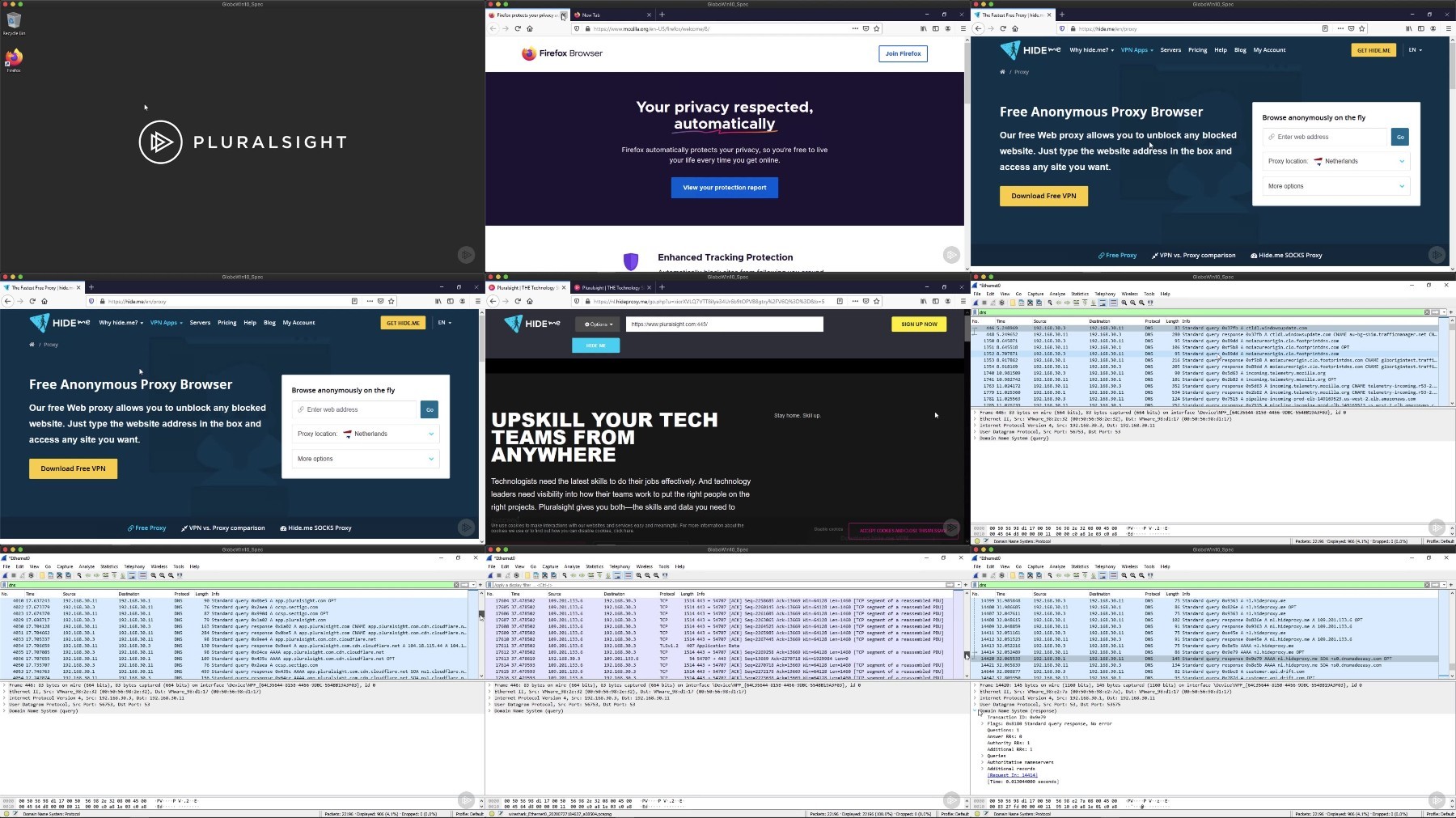The width and height of the screenshot is (1456, 818).
Task: Open the Recycle Bin desktop icon
Action: (x=14, y=22)
